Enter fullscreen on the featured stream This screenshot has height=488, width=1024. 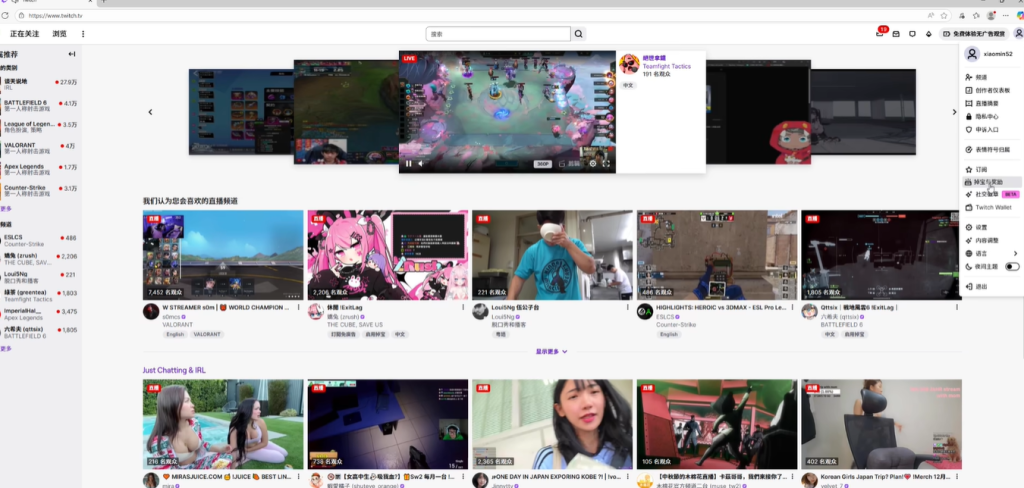pyautogui.click(x=607, y=163)
